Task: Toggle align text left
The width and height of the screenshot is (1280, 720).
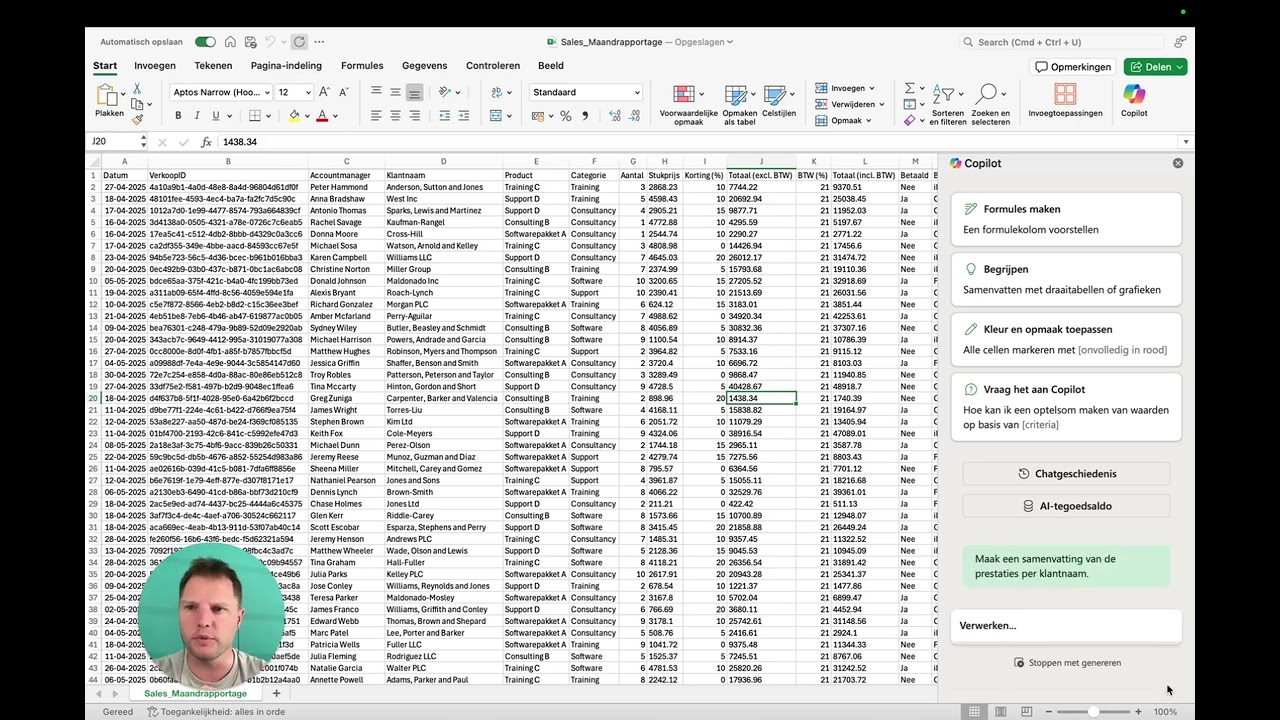Action: click(x=376, y=116)
